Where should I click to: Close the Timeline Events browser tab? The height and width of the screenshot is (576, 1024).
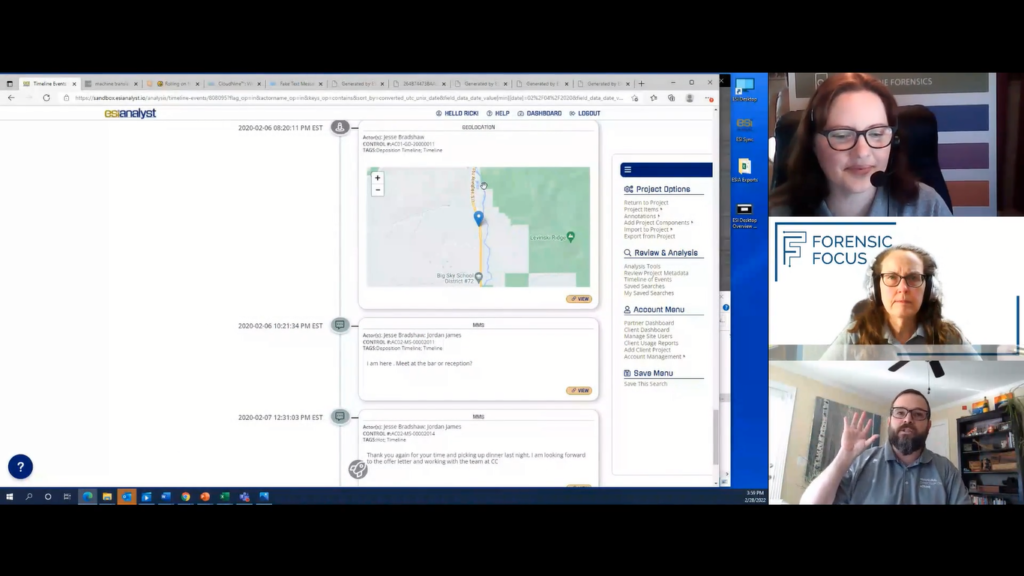74,84
